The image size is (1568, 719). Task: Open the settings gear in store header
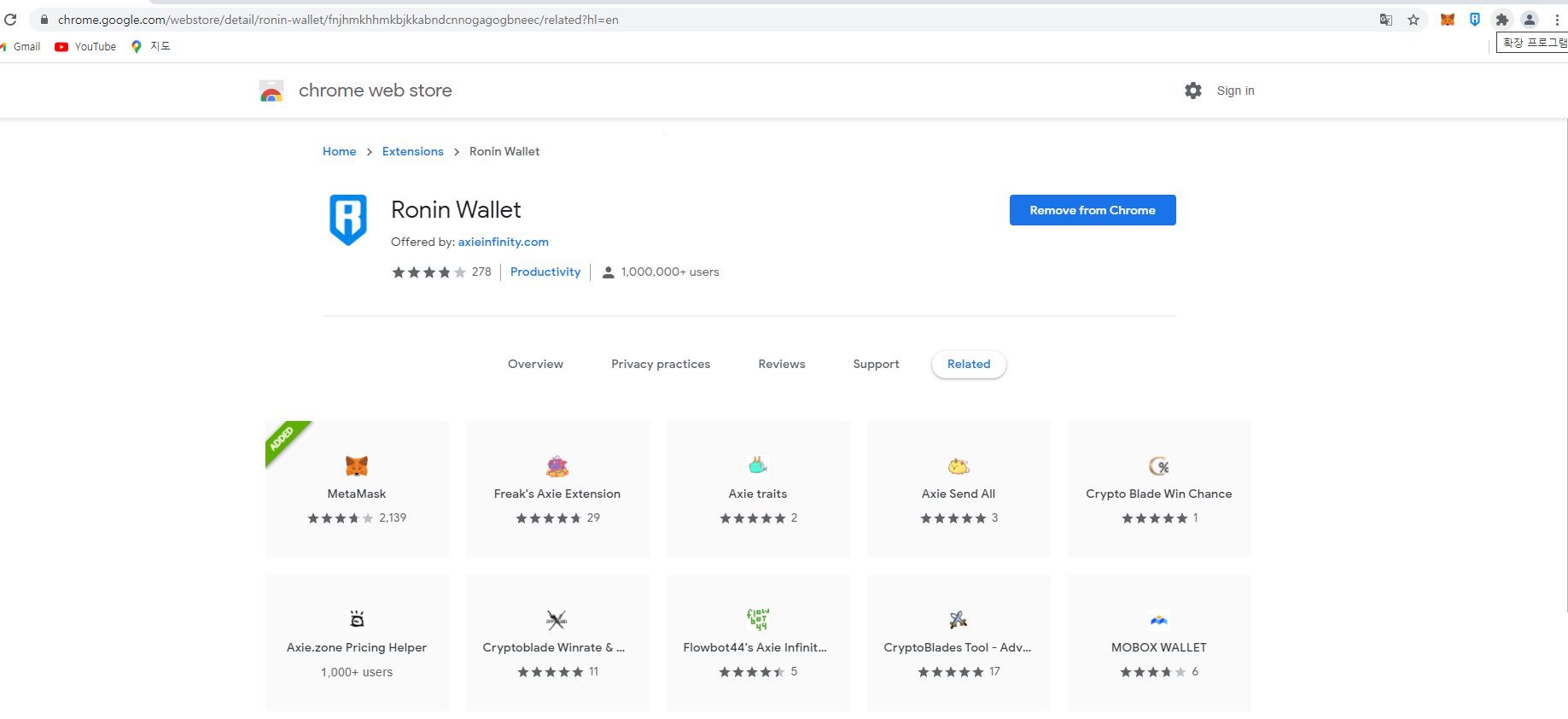click(x=1193, y=91)
